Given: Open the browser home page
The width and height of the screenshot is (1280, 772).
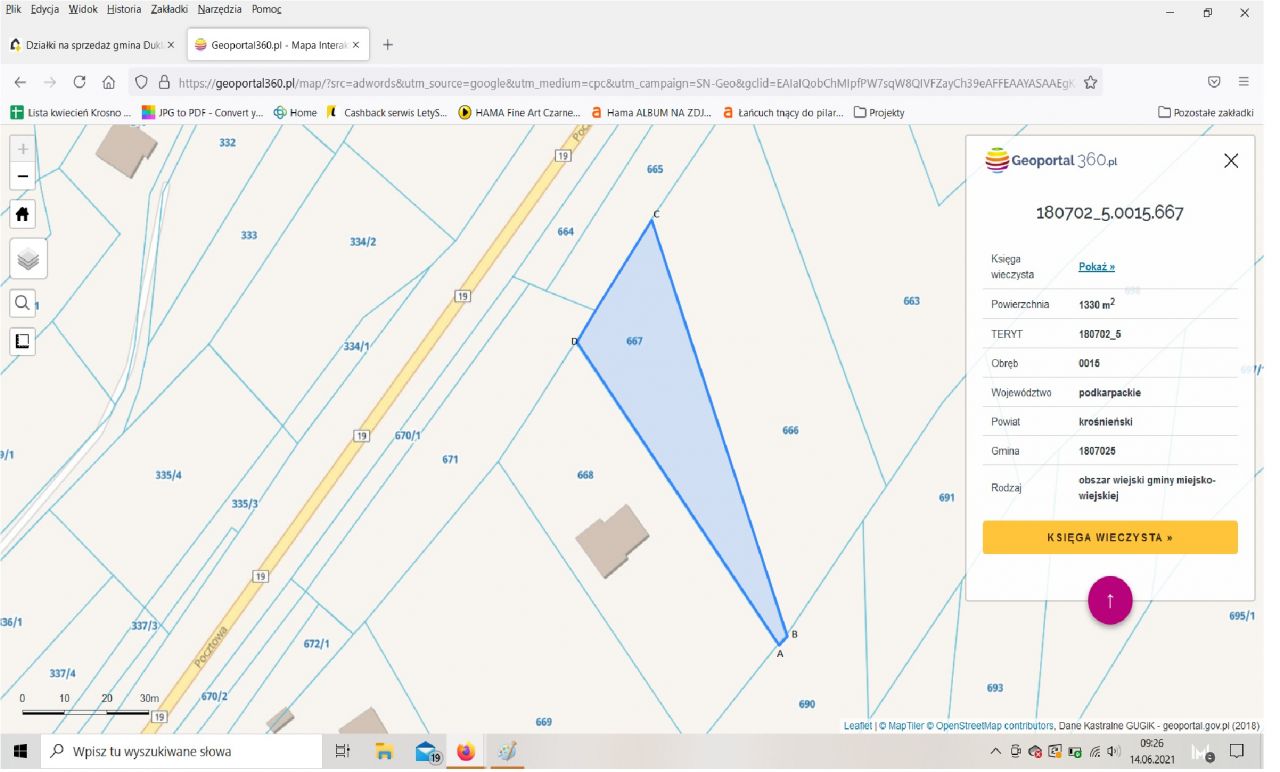Looking at the screenshot, I should tap(109, 82).
